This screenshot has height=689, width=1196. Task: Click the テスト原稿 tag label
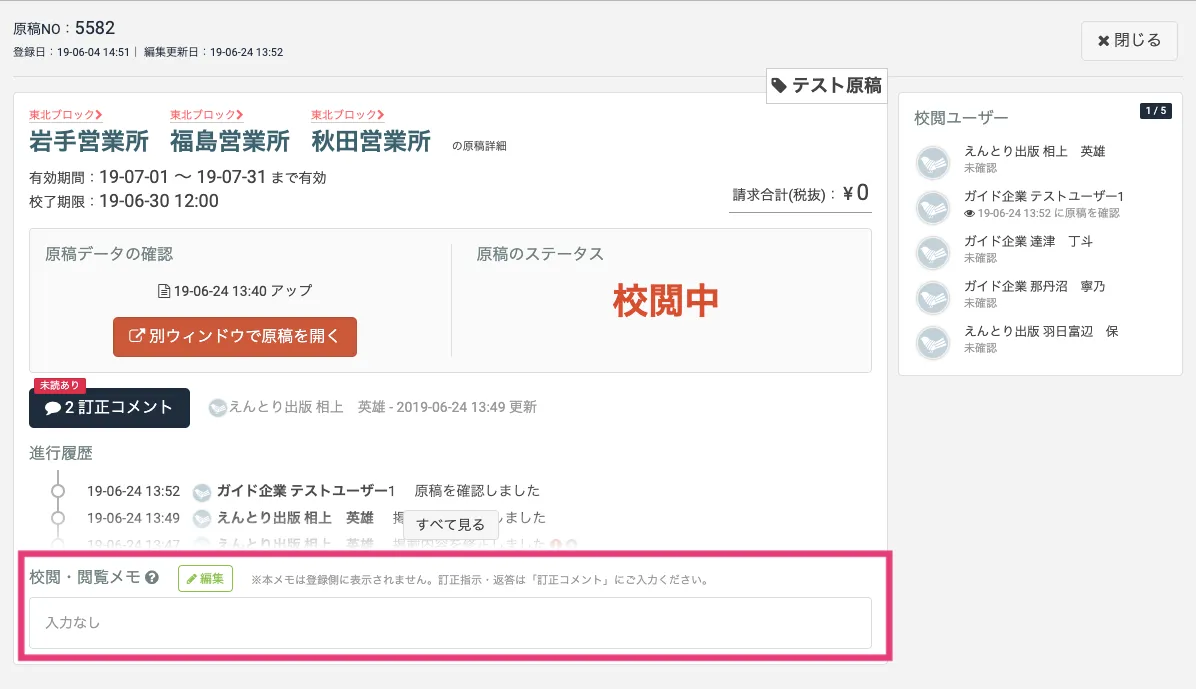pos(827,85)
